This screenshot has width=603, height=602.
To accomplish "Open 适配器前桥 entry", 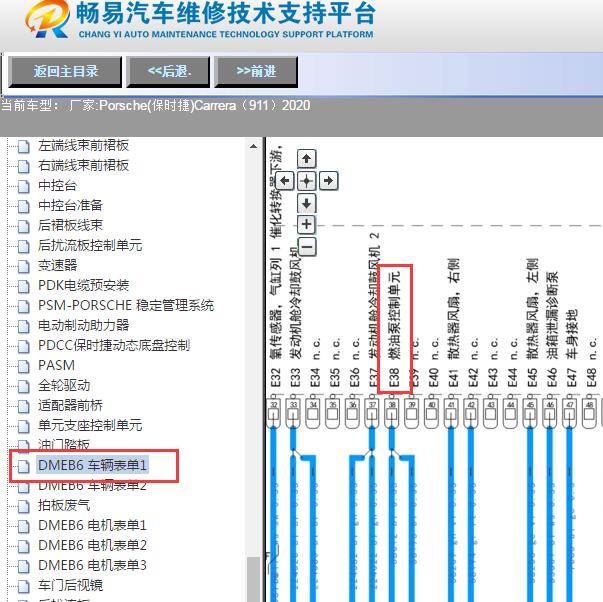I will [x=70, y=405].
